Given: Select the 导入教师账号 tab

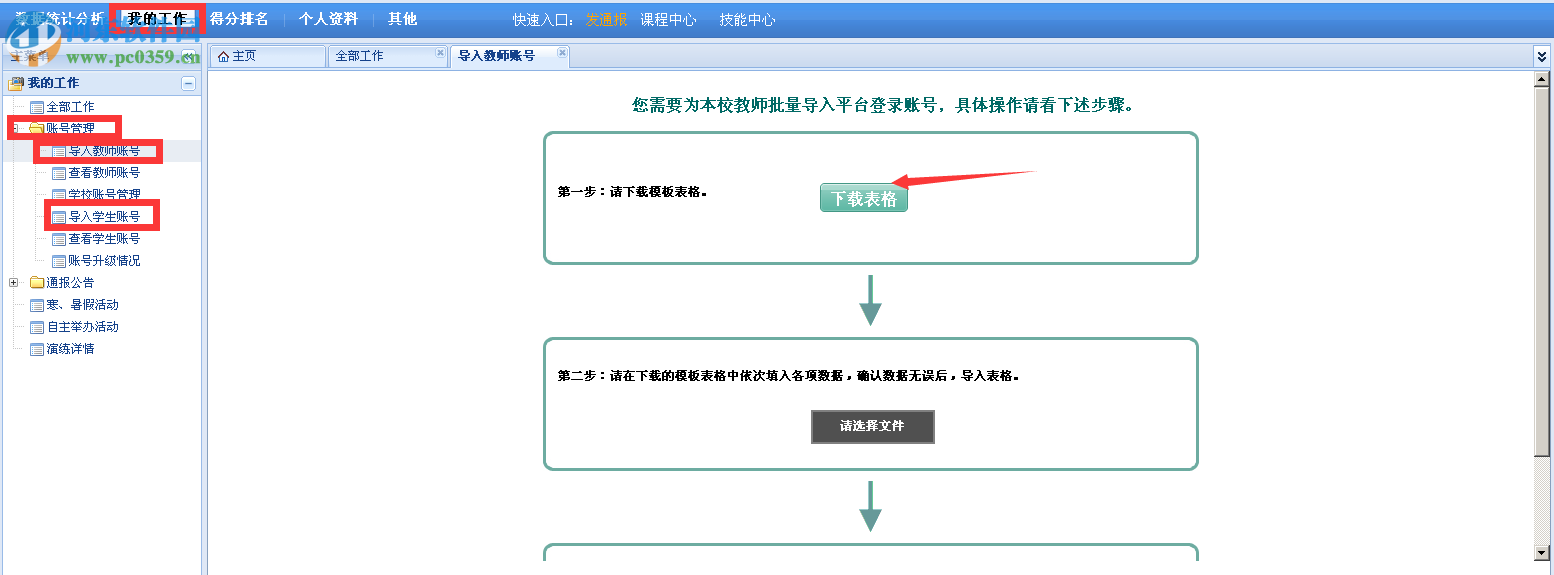Looking at the screenshot, I should (x=509, y=56).
